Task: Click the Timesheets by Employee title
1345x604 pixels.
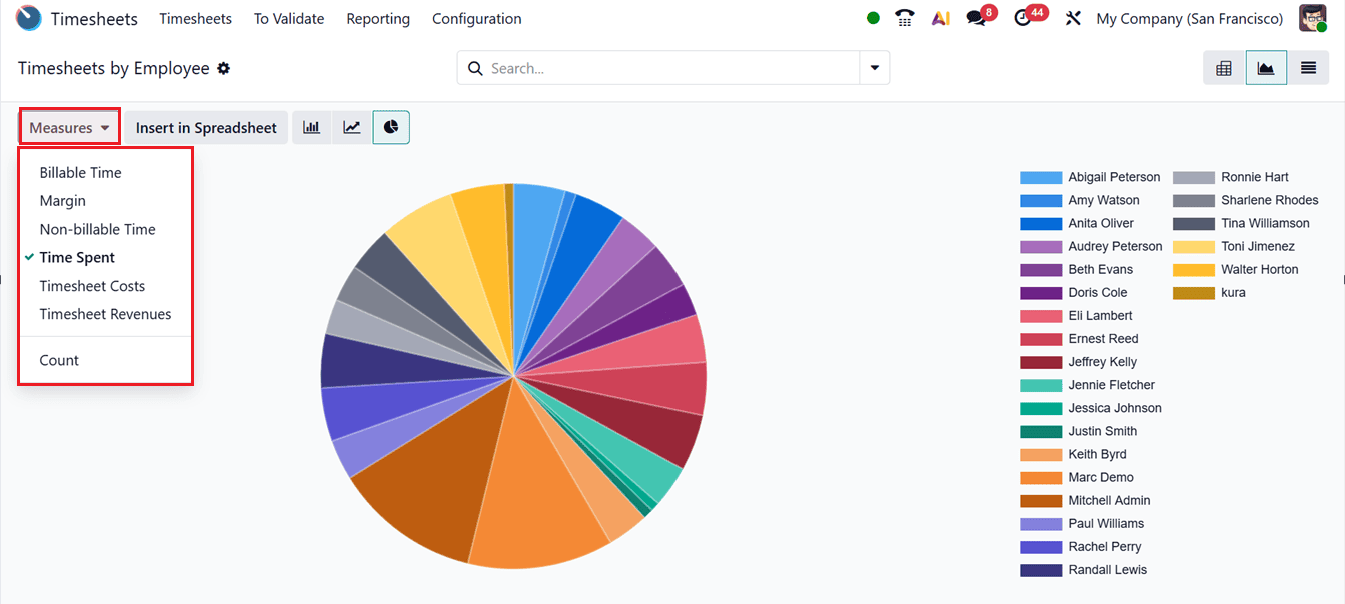Action: point(114,68)
